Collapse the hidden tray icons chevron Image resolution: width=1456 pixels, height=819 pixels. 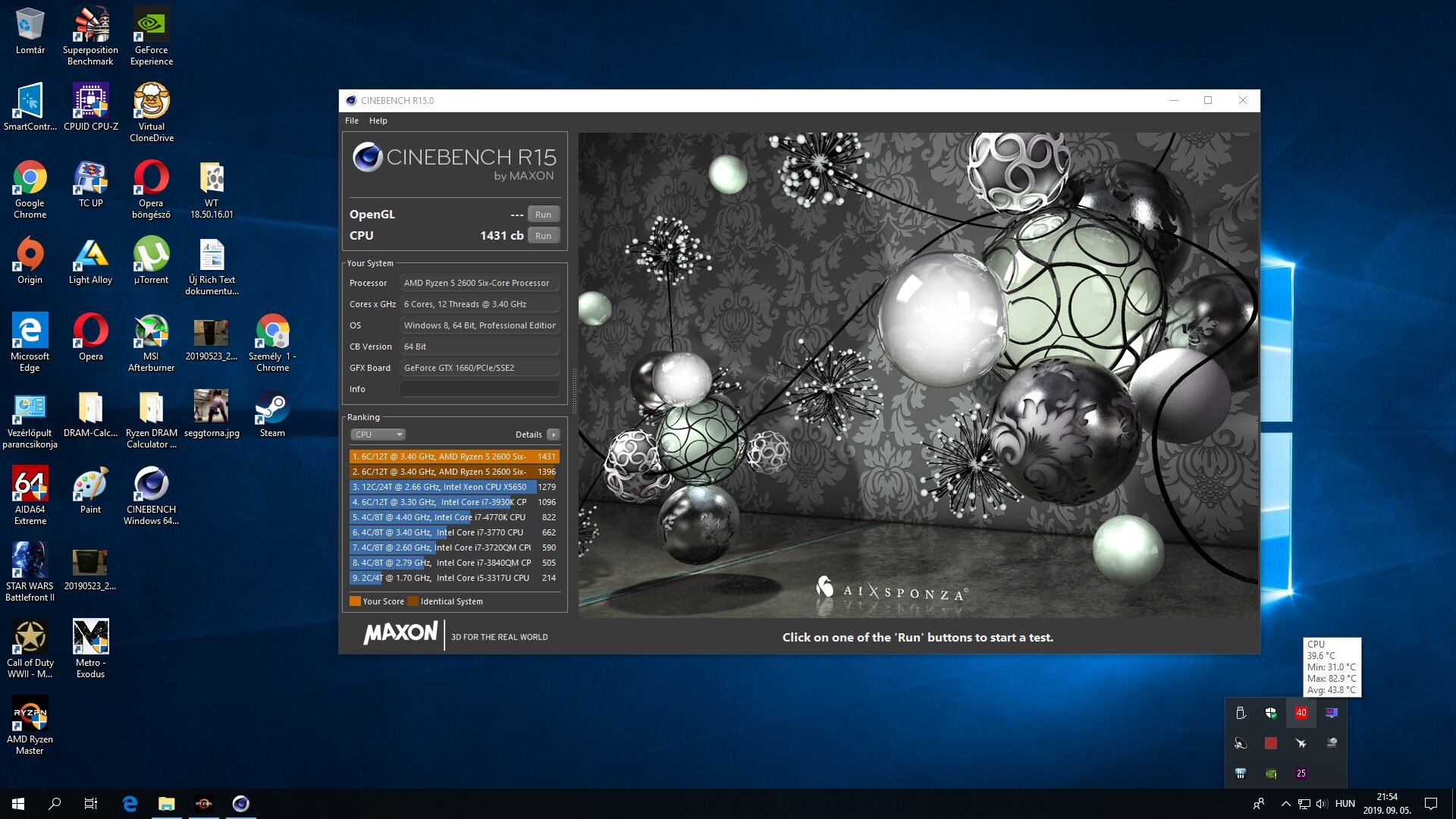point(1285,804)
